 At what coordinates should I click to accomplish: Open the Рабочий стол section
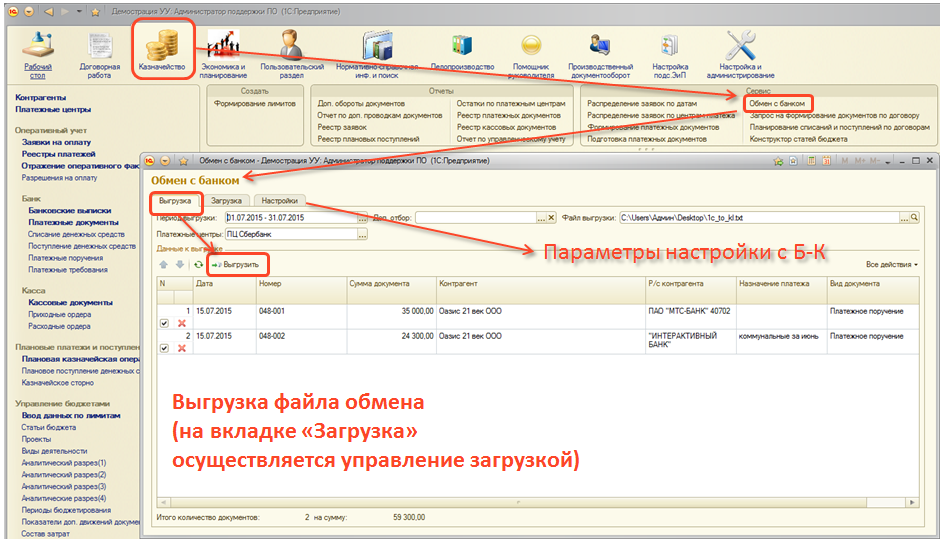pyautogui.click(x=38, y=51)
